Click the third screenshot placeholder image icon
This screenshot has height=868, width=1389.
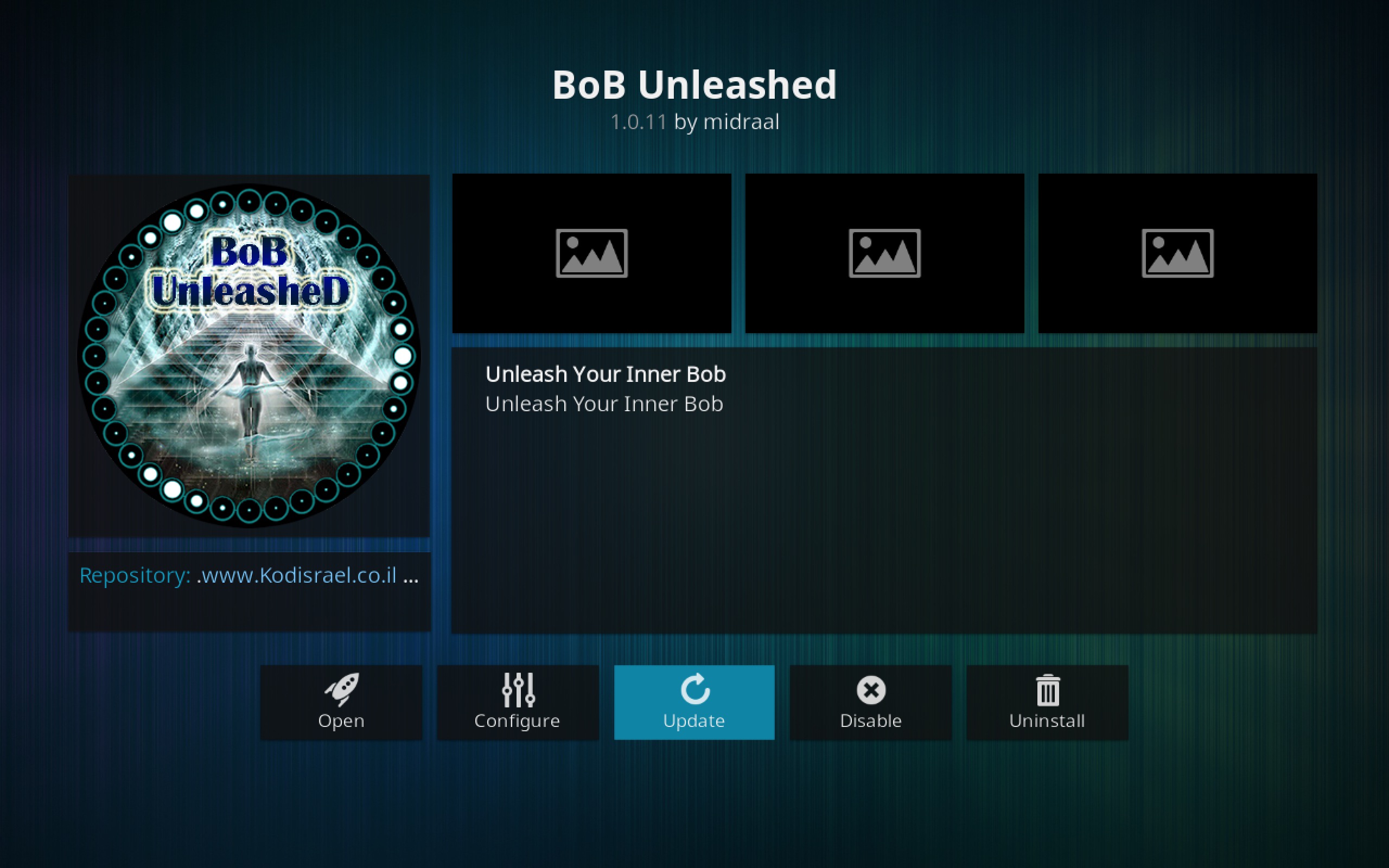pos(1178,253)
